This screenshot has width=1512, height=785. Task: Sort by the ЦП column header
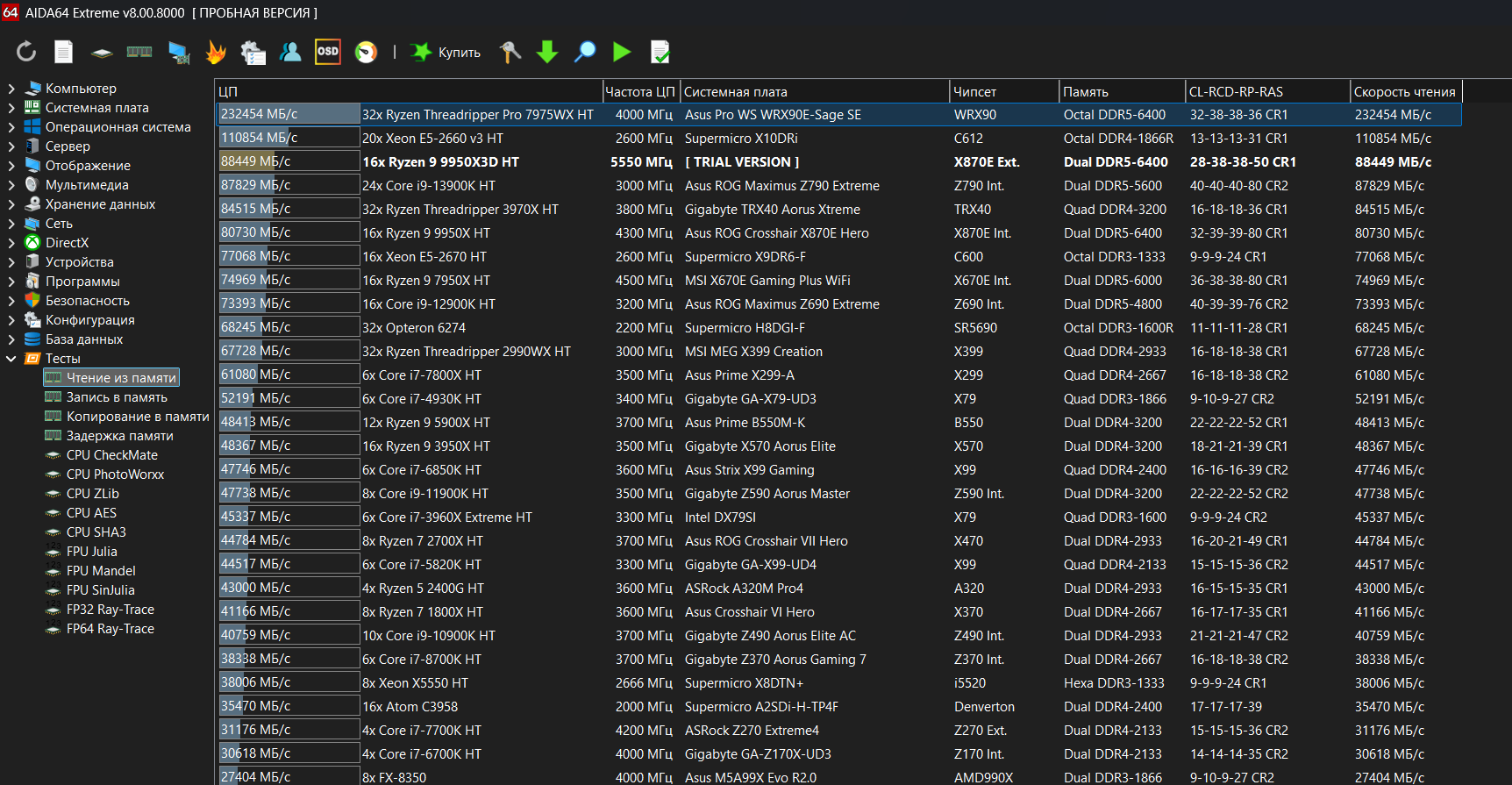pos(409,91)
